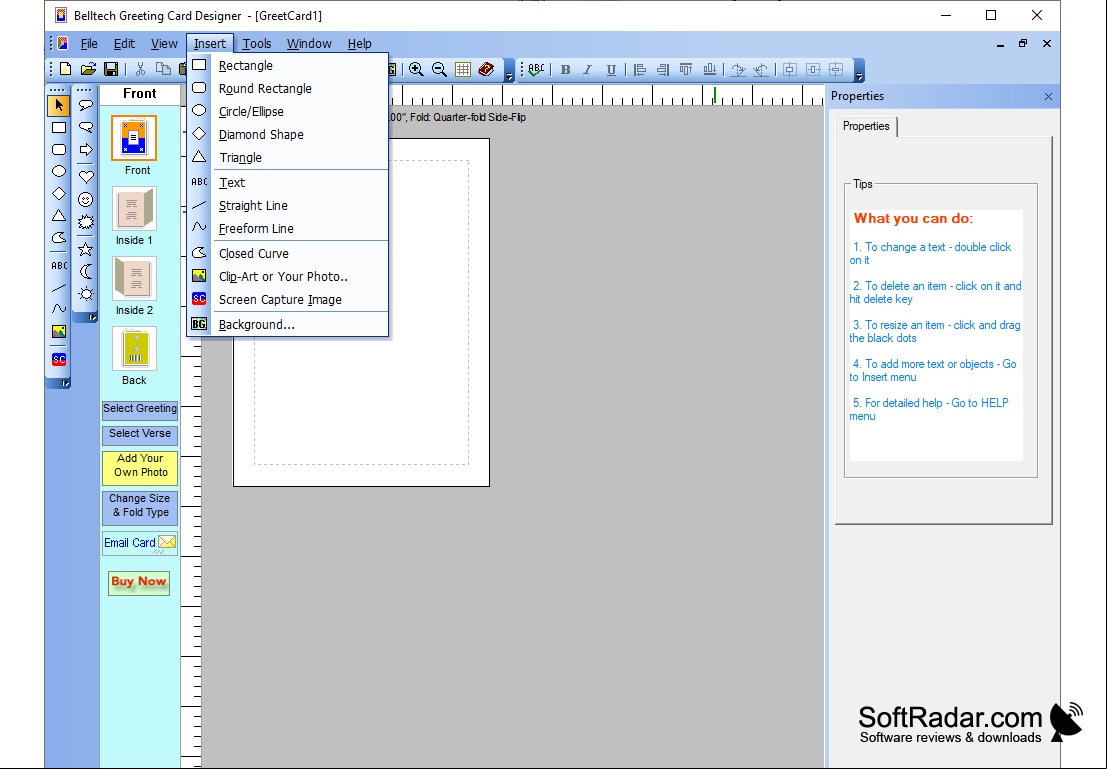Viewport: 1107px width, 769px height.
Task: Select the smiley face shape tool
Action: click(85, 200)
